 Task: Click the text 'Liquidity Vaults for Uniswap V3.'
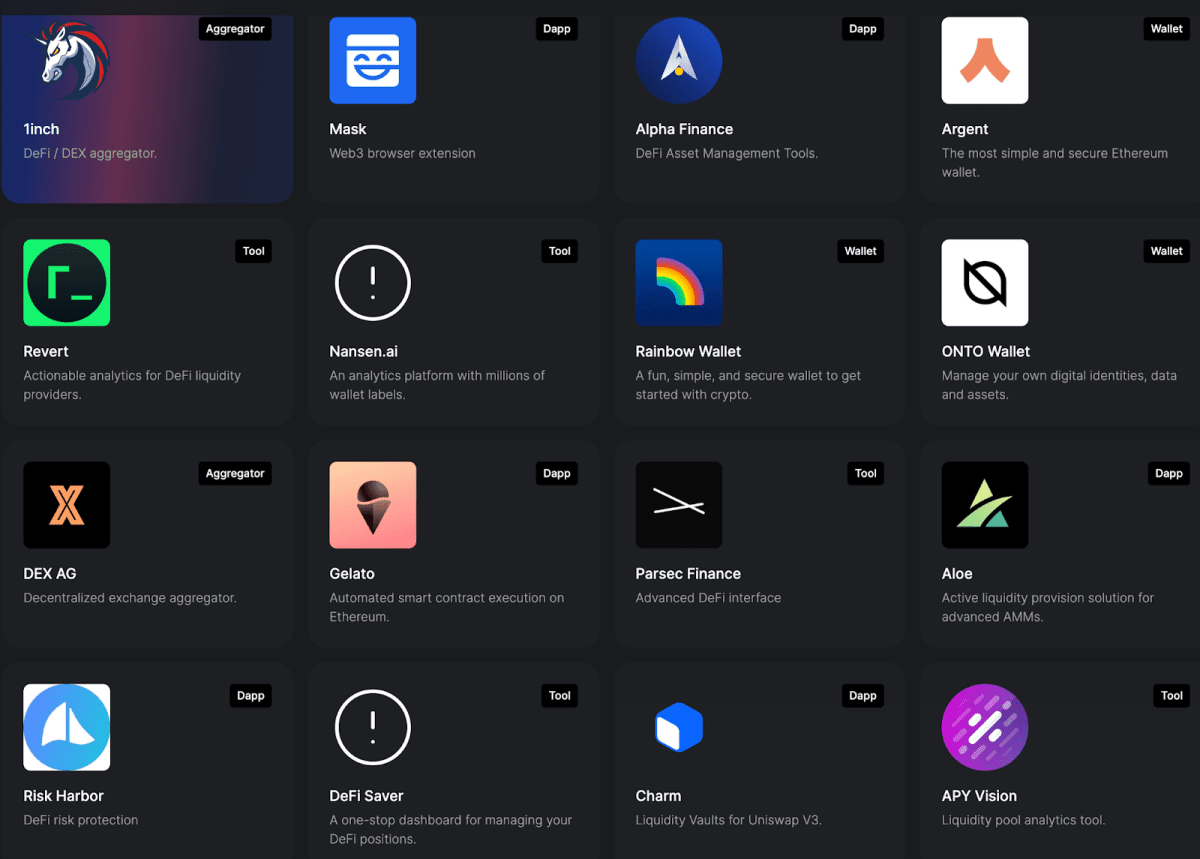(729, 819)
